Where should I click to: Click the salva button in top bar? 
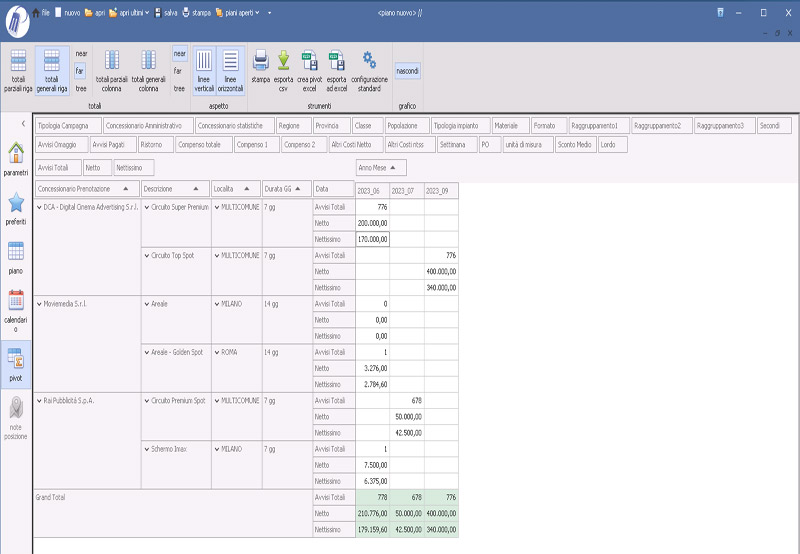[165, 12]
